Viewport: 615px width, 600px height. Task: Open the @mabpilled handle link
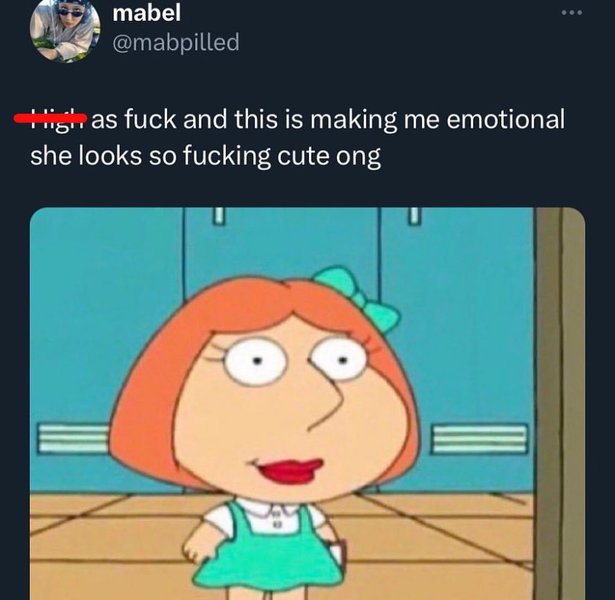[x=176, y=43]
